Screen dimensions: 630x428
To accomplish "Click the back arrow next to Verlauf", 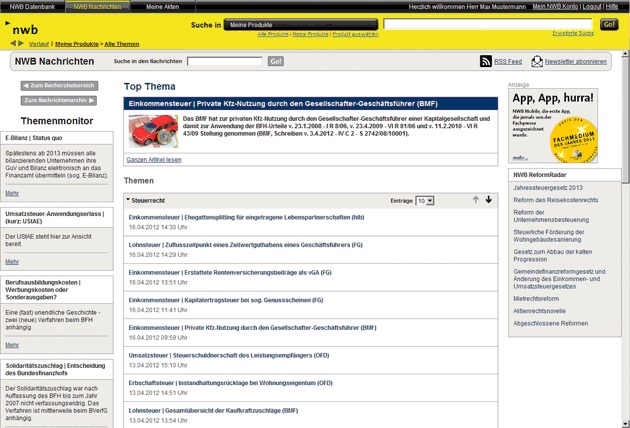I will click(x=14, y=44).
